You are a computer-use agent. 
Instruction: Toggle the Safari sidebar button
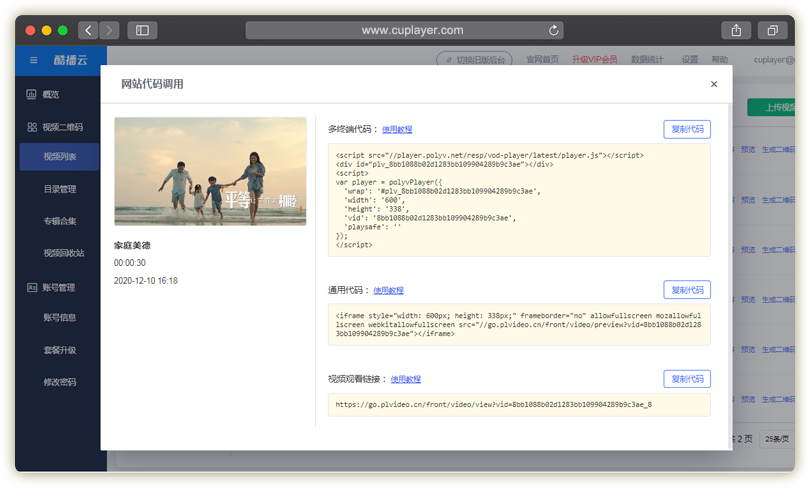pos(142,30)
